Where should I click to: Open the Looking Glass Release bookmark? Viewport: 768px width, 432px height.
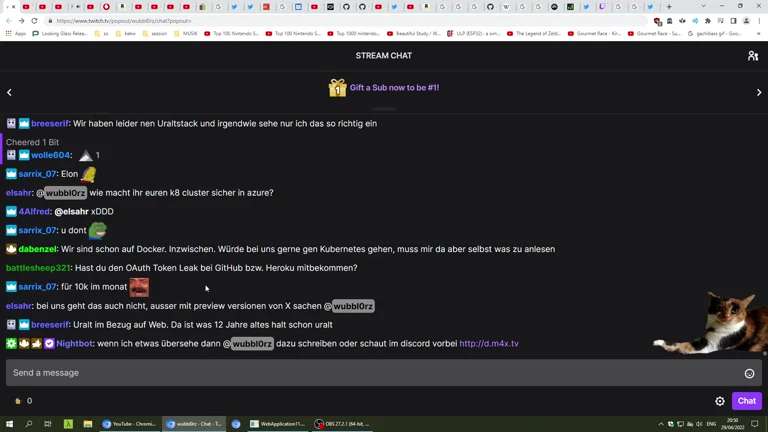point(60,34)
